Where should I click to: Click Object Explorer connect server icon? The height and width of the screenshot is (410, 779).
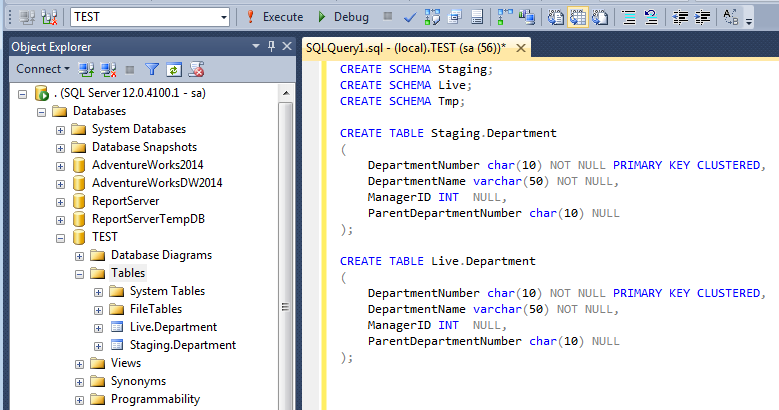click(x=86, y=70)
